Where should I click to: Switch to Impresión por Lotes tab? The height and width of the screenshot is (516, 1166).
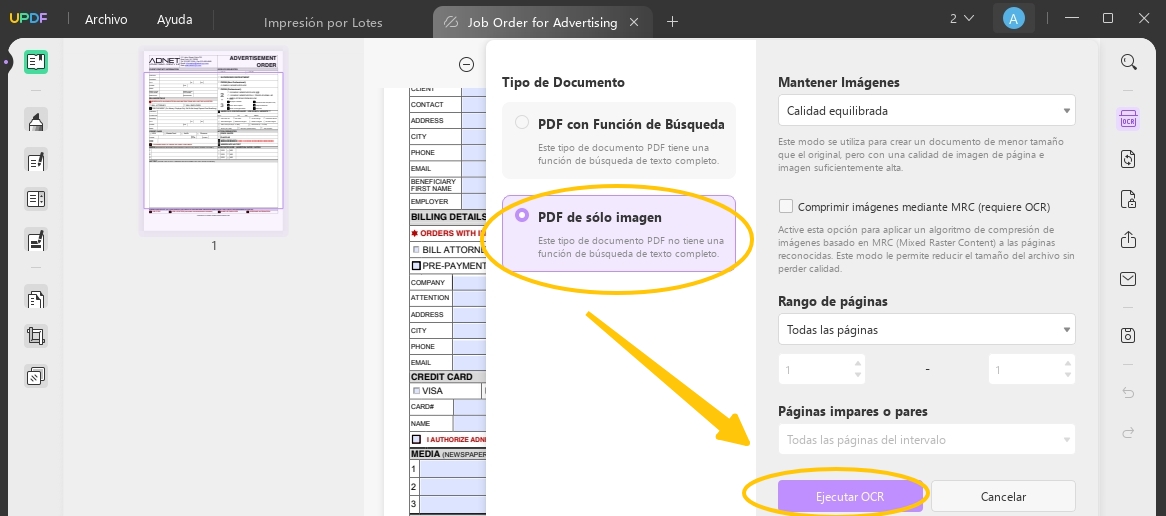tap(323, 22)
